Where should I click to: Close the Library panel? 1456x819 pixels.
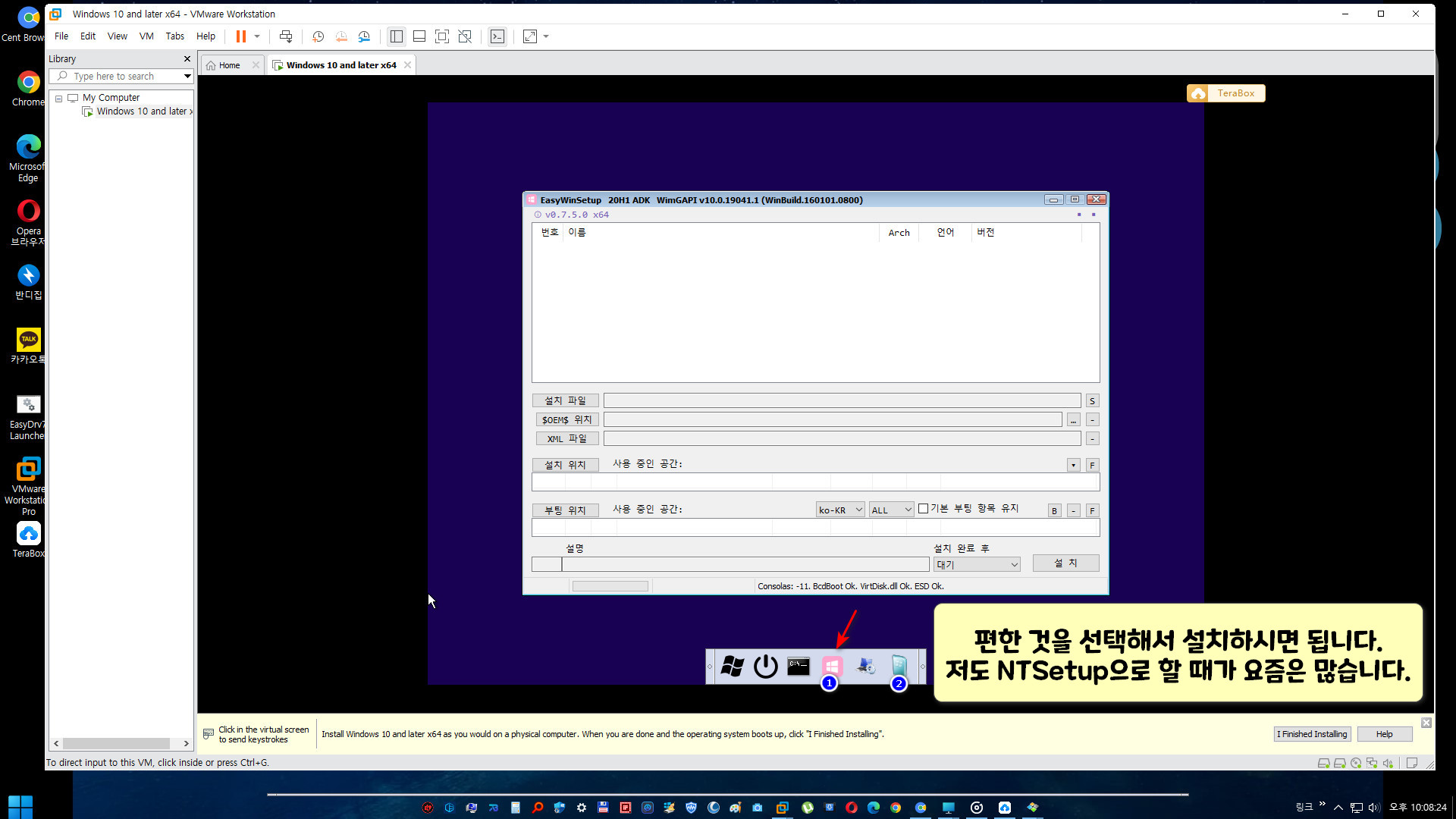pyautogui.click(x=187, y=59)
